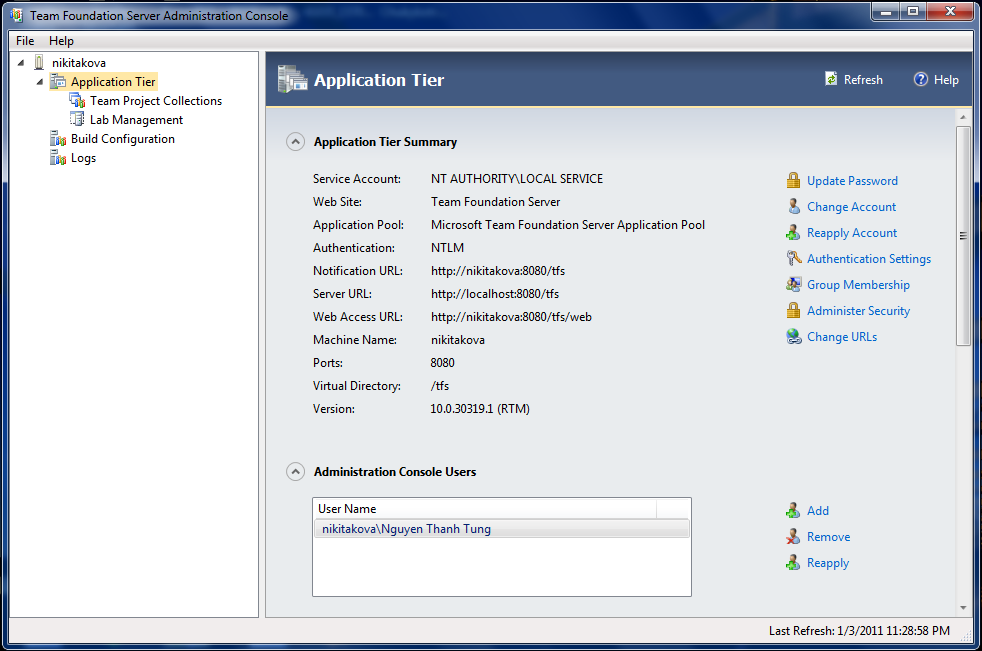Select Build Configuration in tree

[123, 138]
